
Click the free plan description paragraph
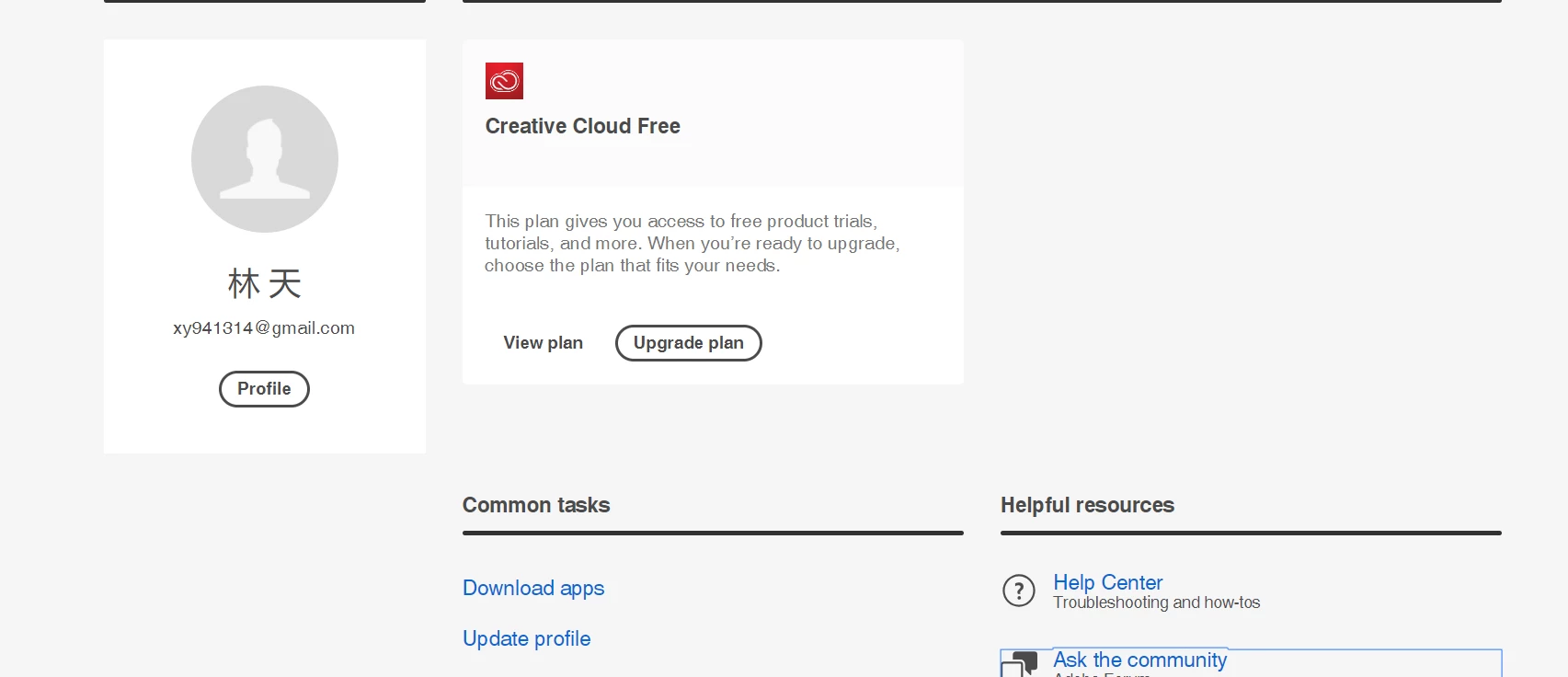692,244
